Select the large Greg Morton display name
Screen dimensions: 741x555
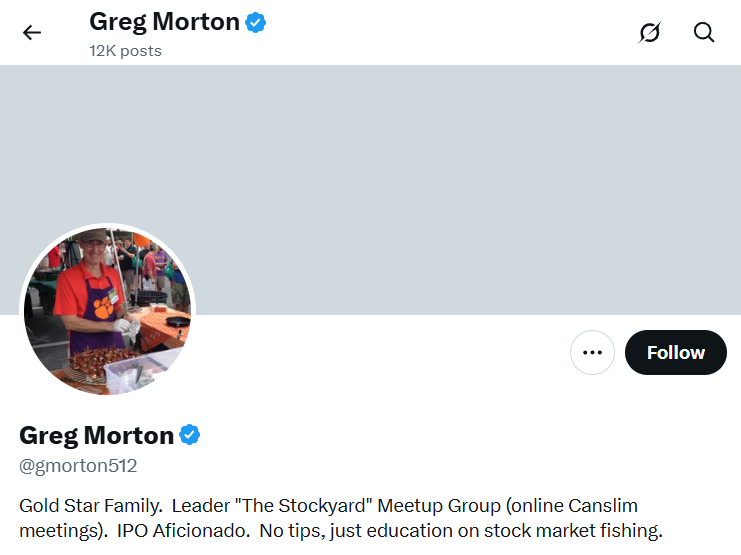click(x=96, y=435)
